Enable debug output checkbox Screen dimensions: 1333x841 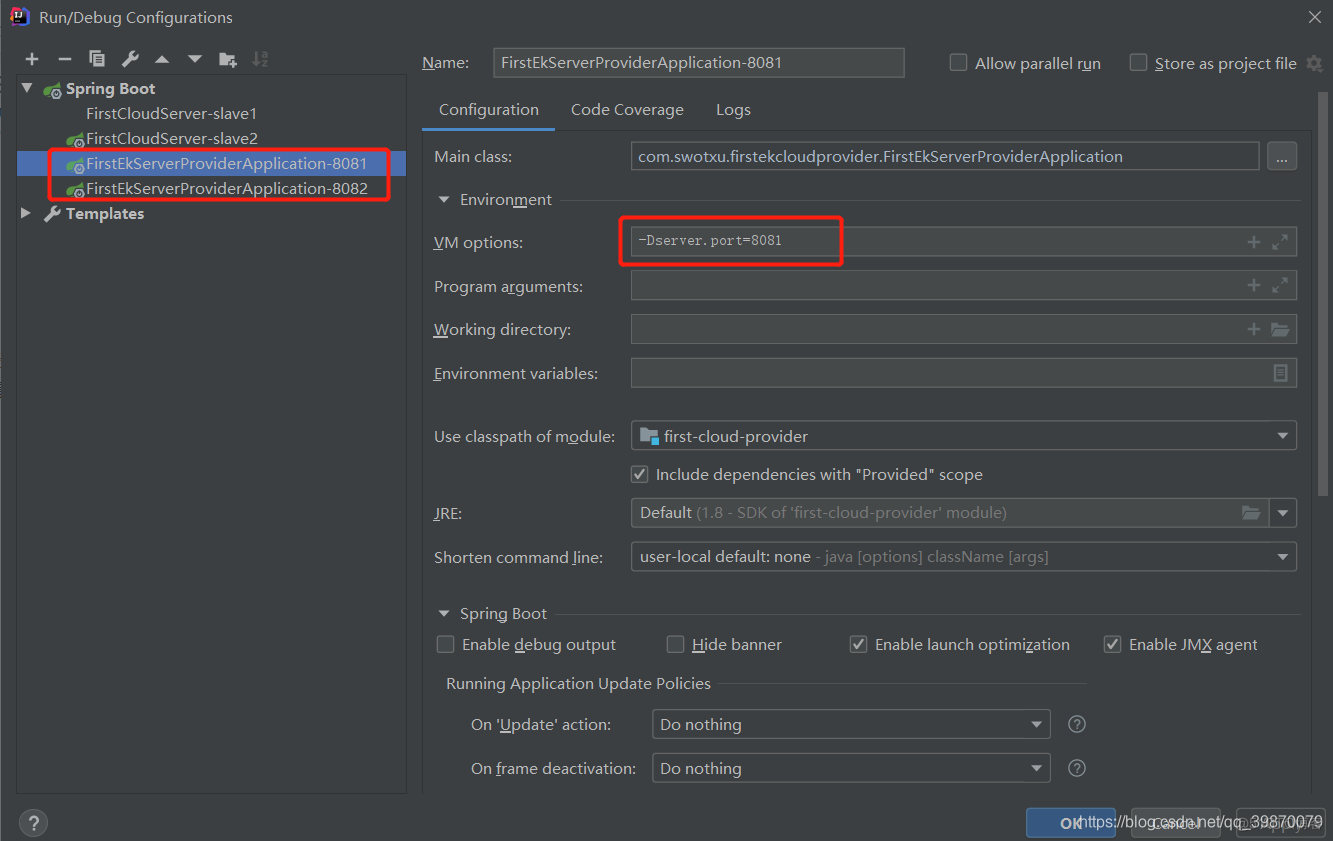[446, 644]
